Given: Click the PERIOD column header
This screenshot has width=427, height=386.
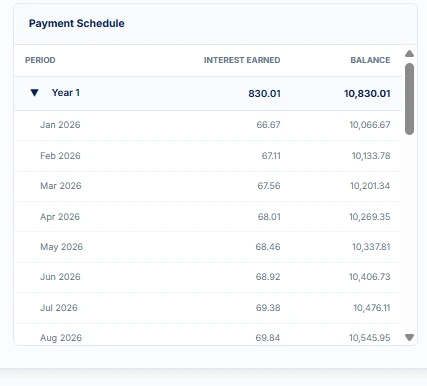Looking at the screenshot, I should pyautogui.click(x=40, y=60).
